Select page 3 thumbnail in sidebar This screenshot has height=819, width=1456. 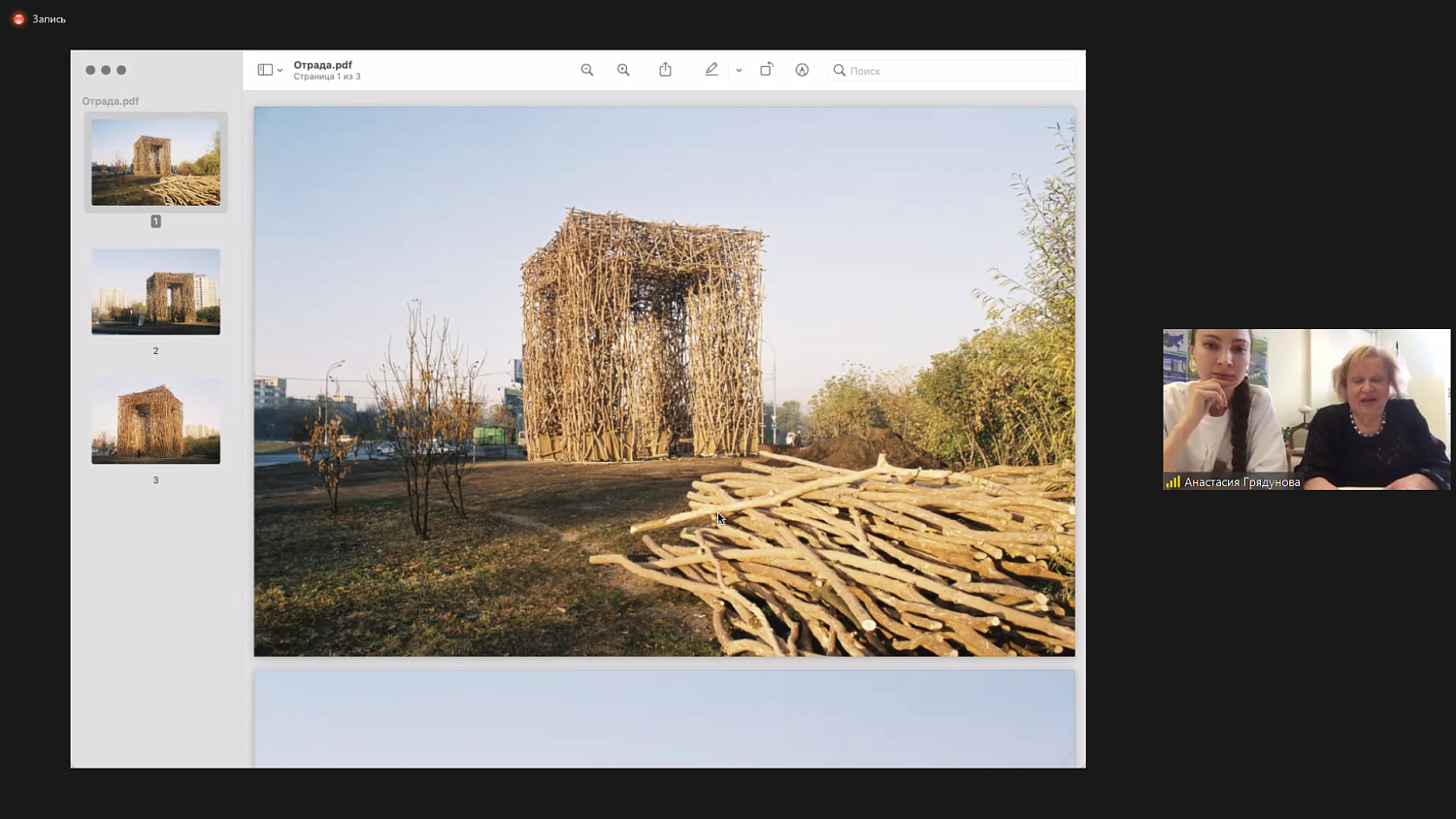pos(155,420)
